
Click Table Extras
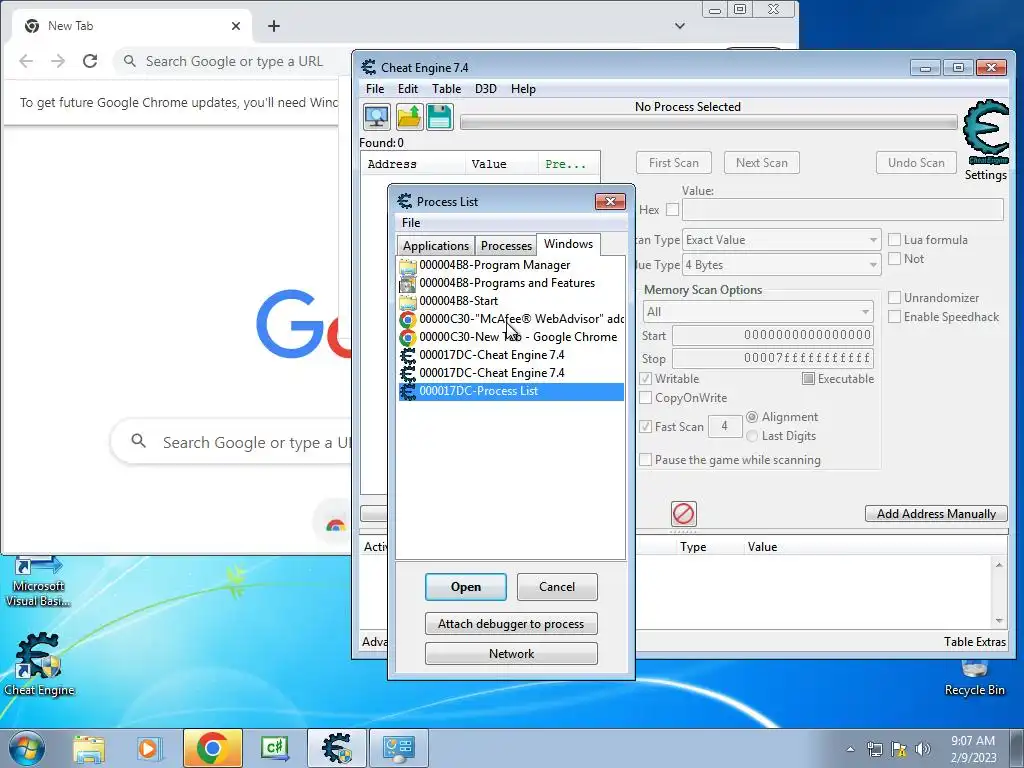[974, 642]
